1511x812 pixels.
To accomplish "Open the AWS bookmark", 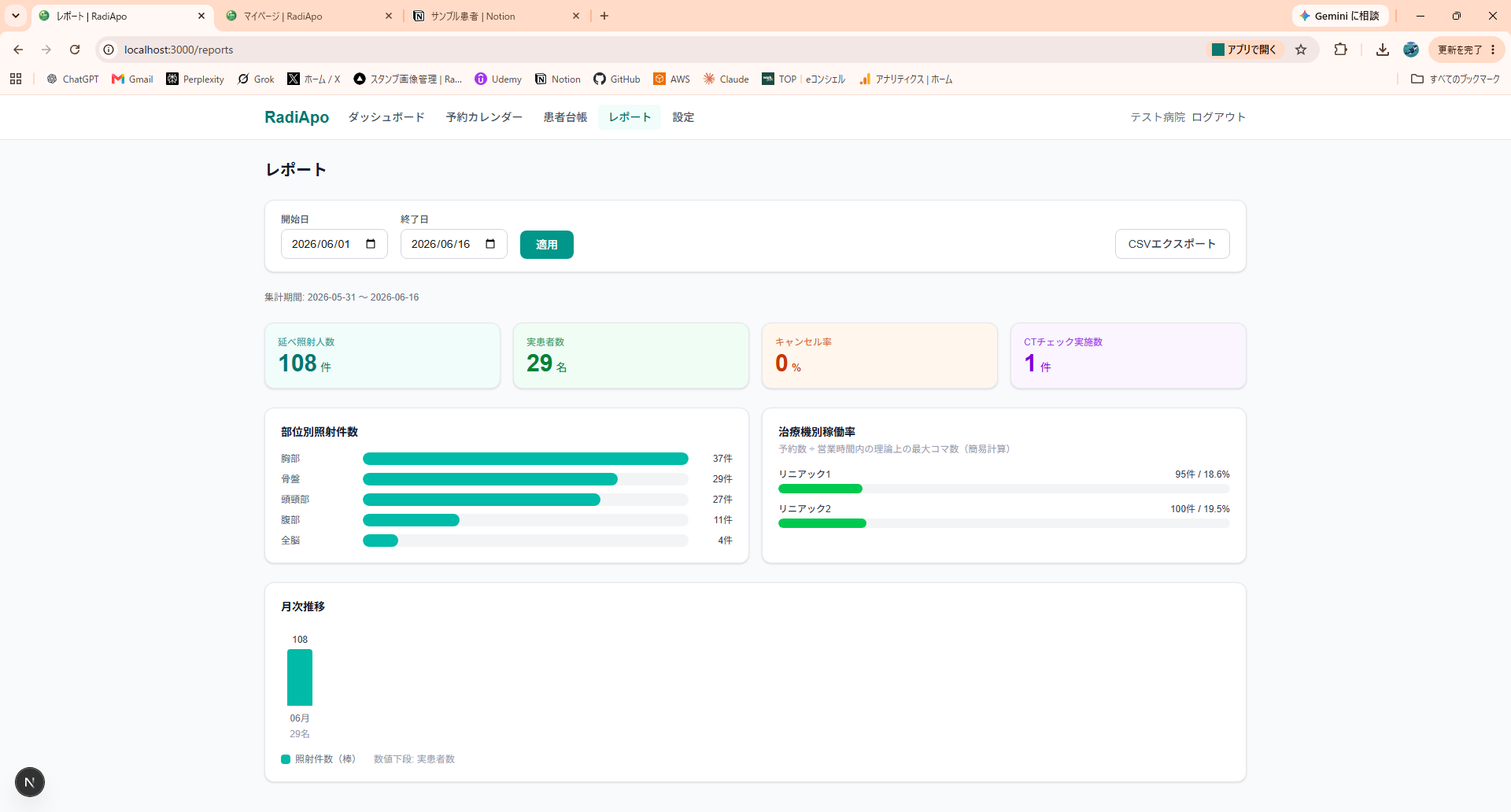I will [671, 79].
